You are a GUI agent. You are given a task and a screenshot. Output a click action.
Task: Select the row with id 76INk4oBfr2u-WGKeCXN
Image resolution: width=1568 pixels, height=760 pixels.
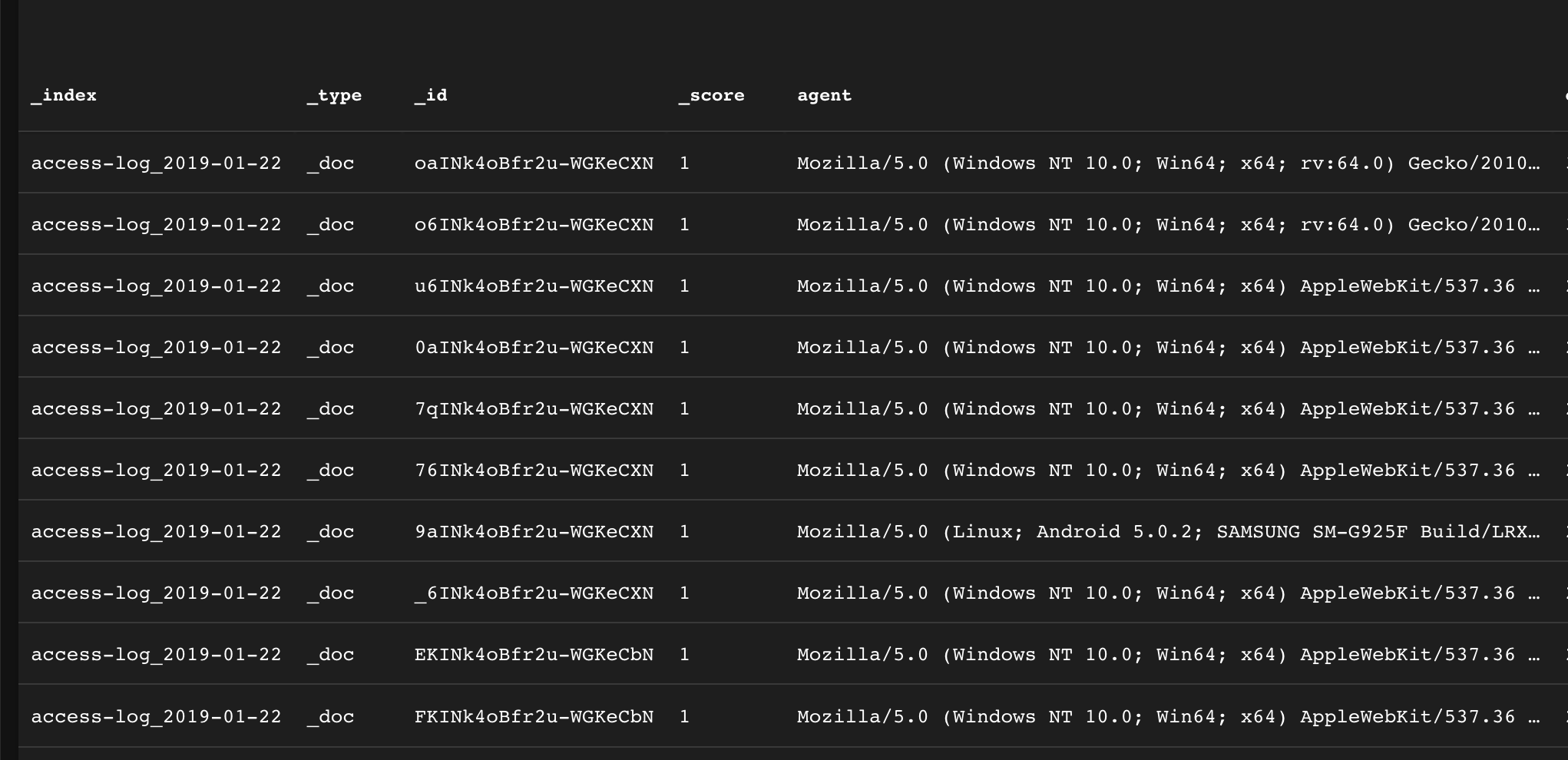coord(792,470)
